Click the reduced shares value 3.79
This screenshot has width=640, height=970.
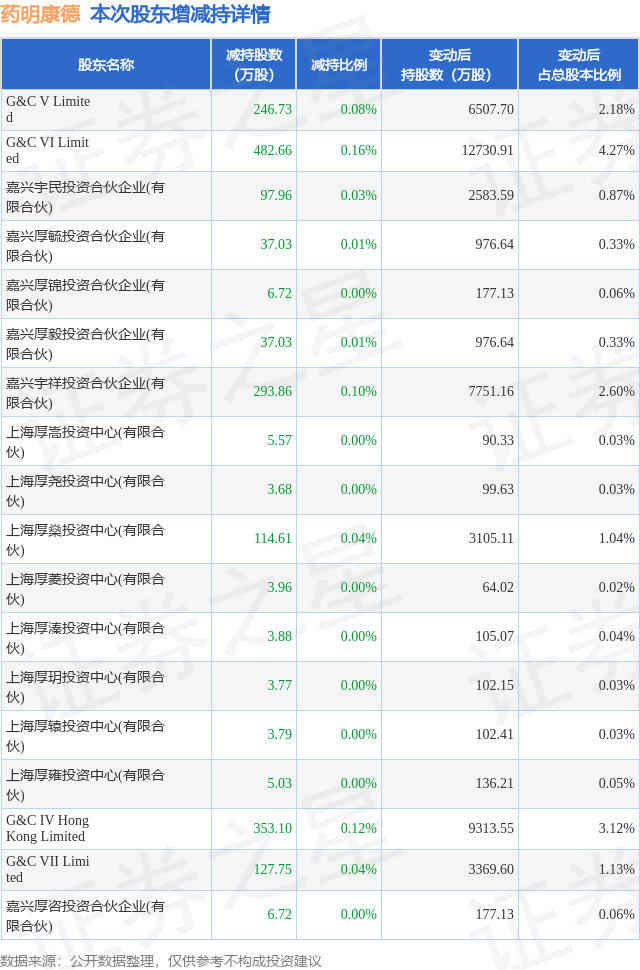click(279, 734)
